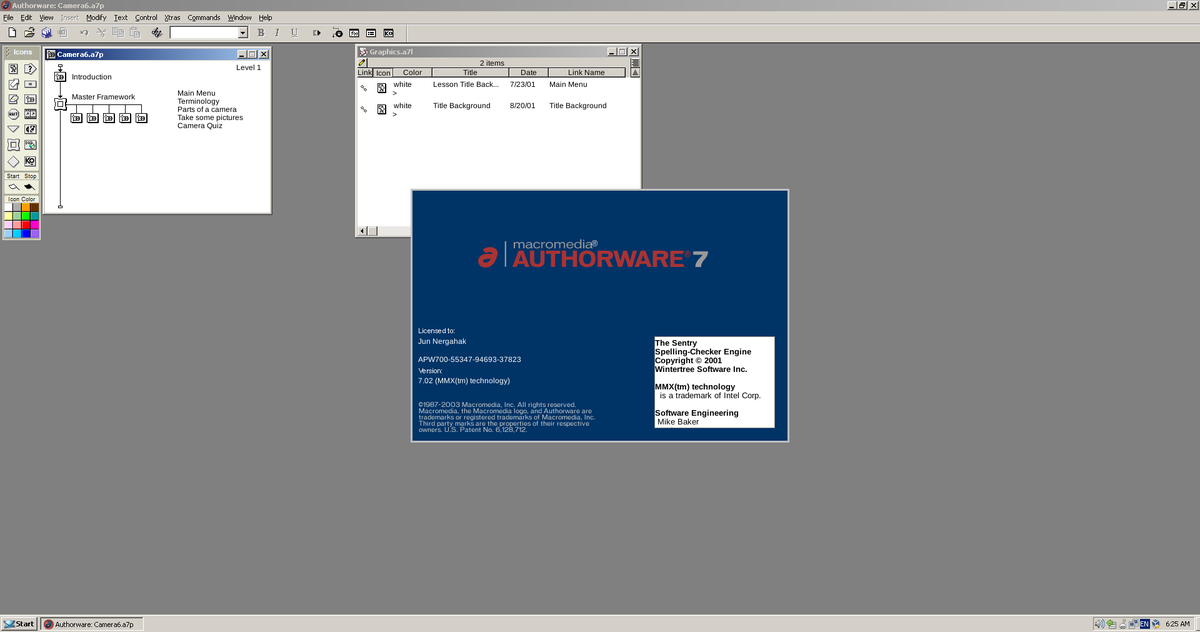Click the Save All toolbar button

coord(47,32)
